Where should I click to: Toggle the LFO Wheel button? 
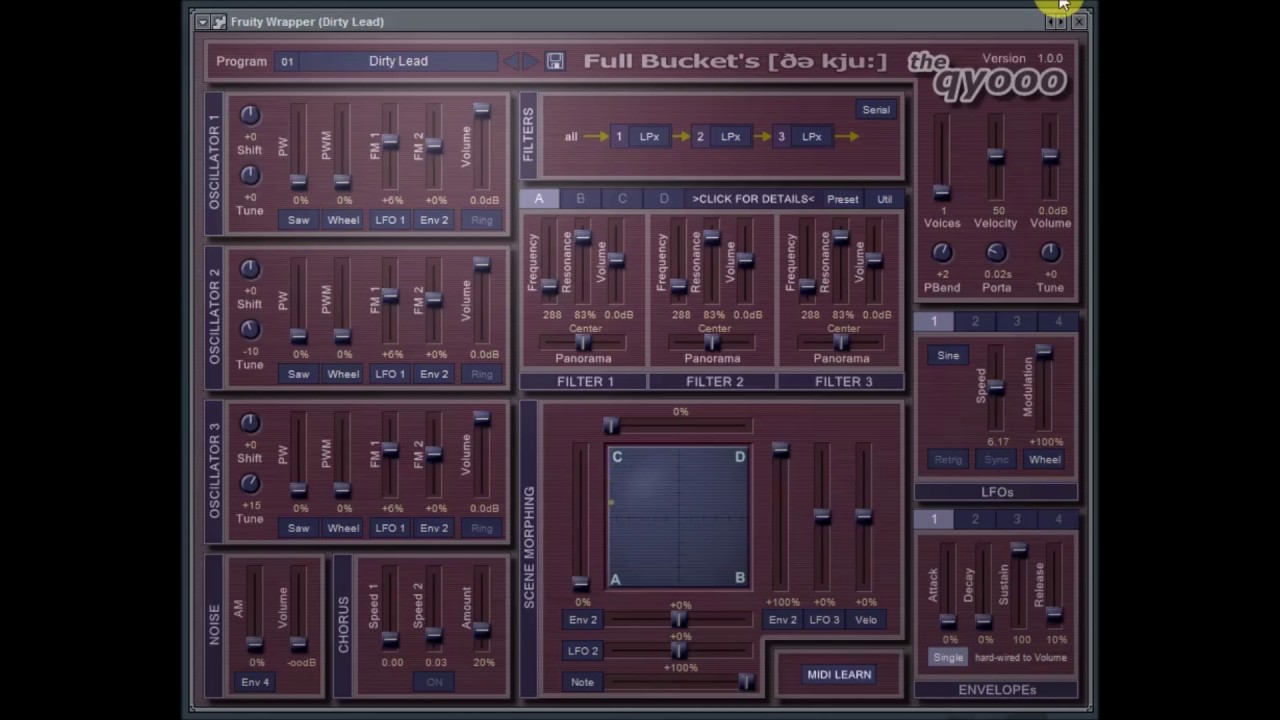[x=1044, y=460]
